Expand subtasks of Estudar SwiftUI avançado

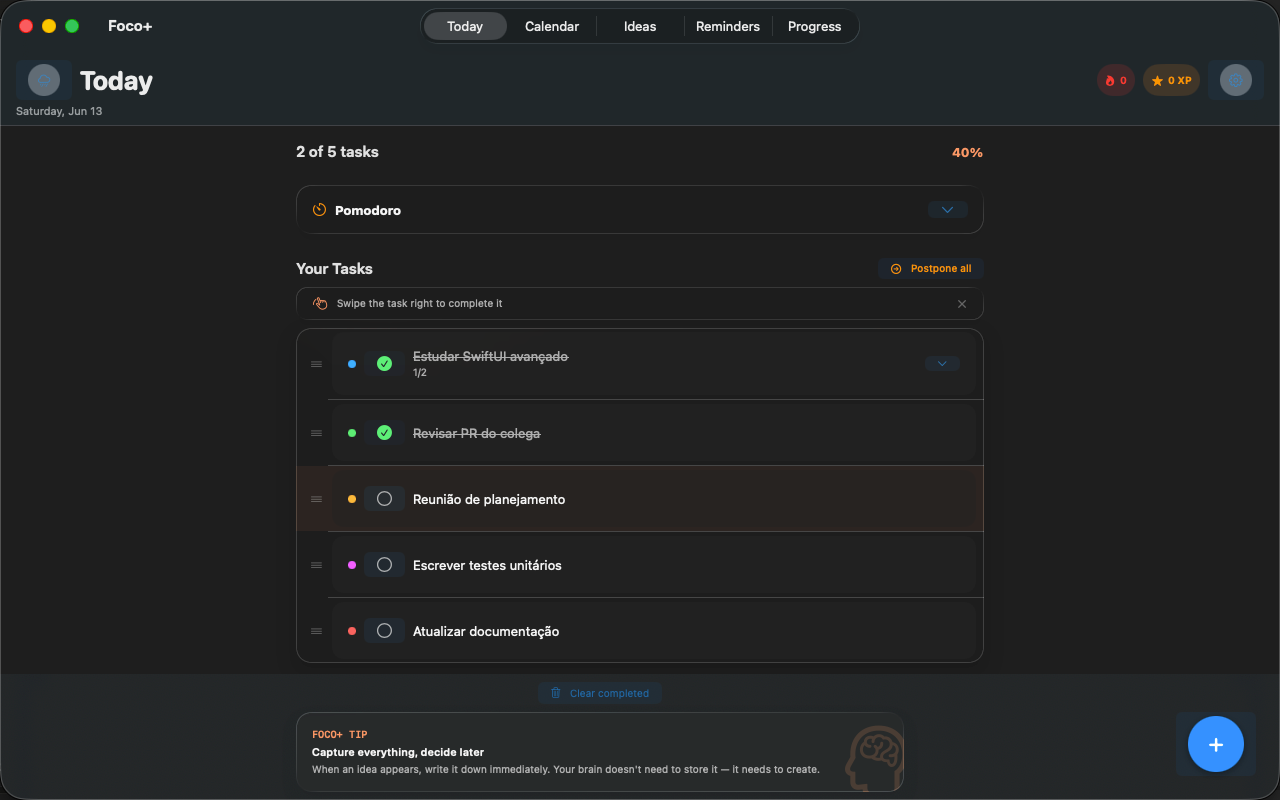point(942,364)
